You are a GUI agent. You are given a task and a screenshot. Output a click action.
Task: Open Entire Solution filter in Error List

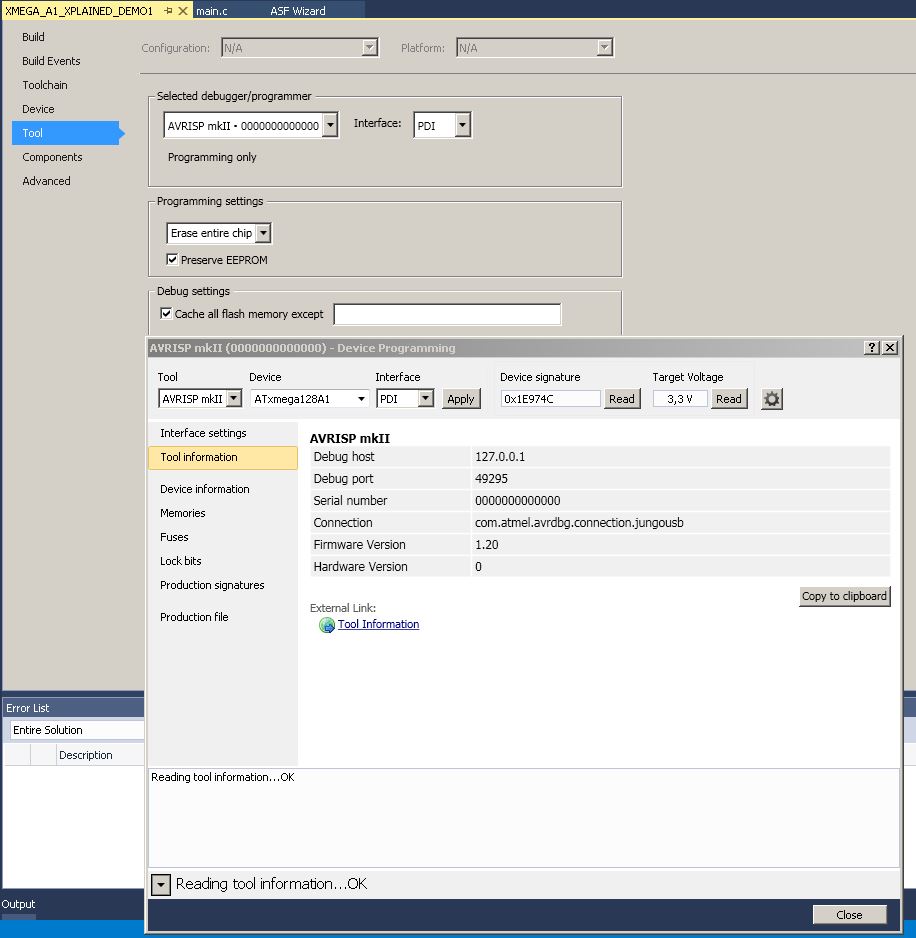pyautogui.click(x=77, y=730)
